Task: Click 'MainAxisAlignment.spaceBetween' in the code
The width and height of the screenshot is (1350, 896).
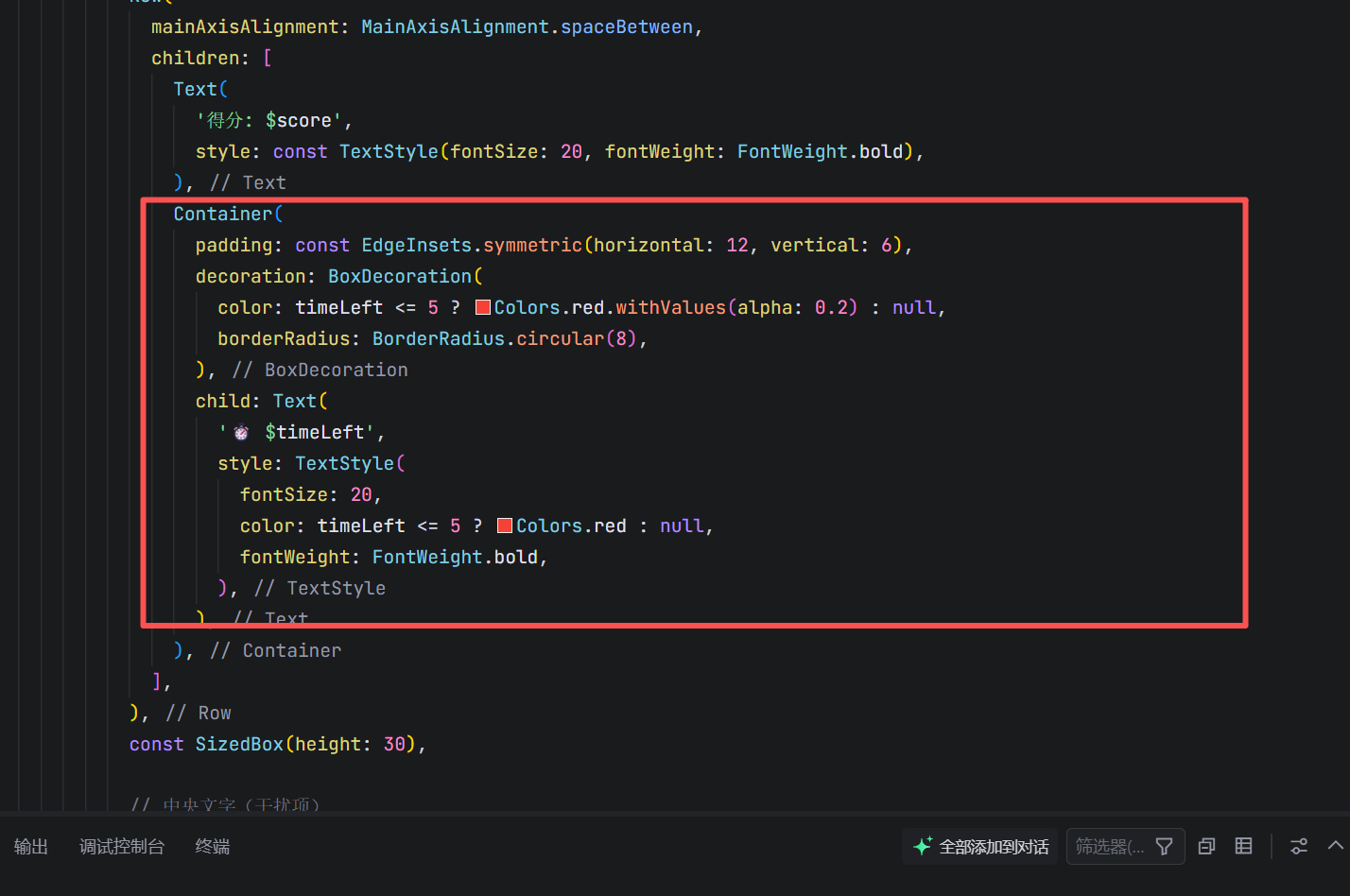Action: click(x=527, y=26)
